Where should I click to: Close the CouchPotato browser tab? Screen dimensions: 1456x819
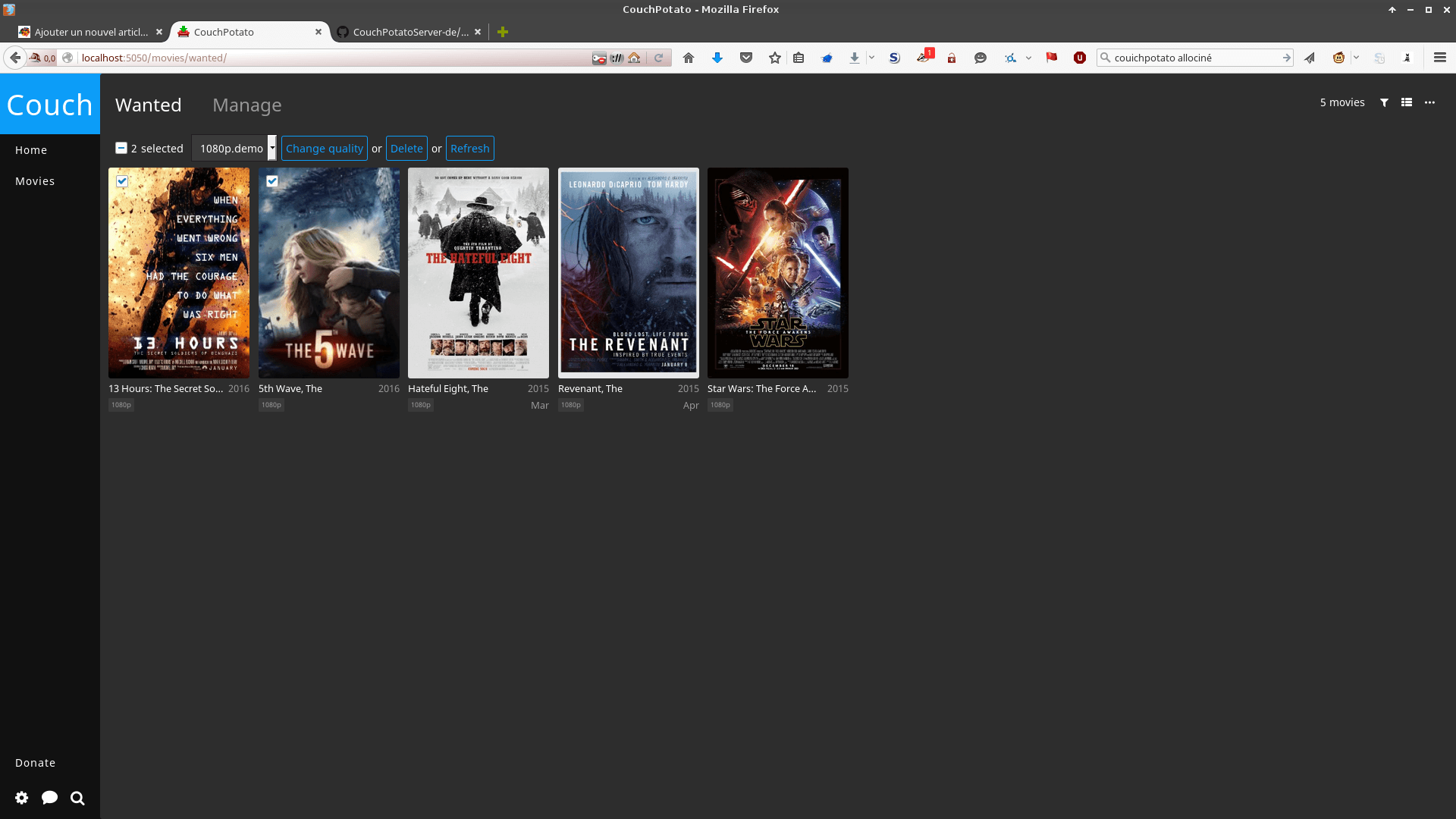tap(318, 32)
